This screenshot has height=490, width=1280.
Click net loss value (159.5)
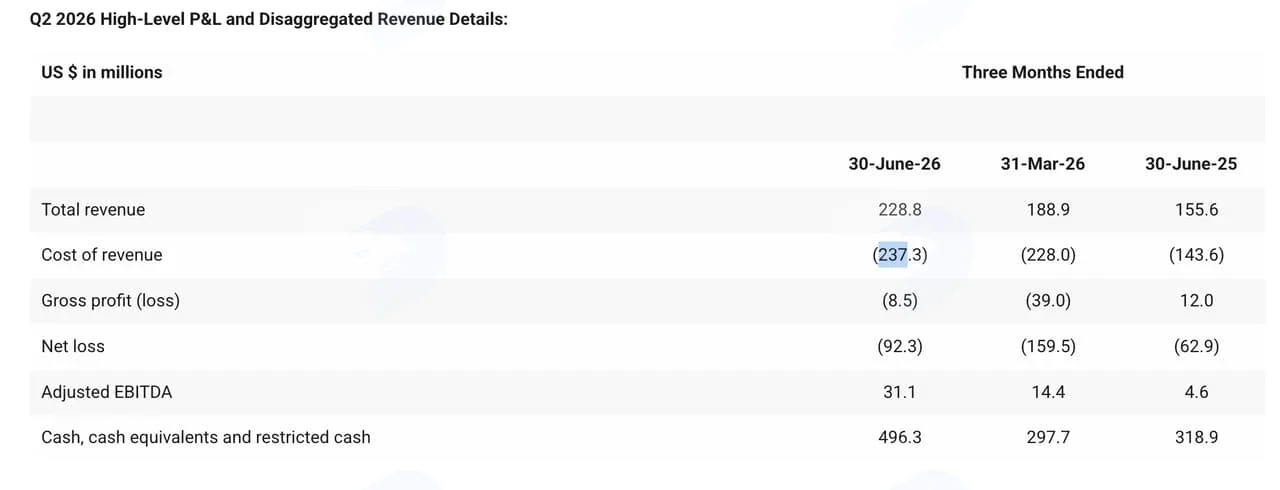[1048, 346]
